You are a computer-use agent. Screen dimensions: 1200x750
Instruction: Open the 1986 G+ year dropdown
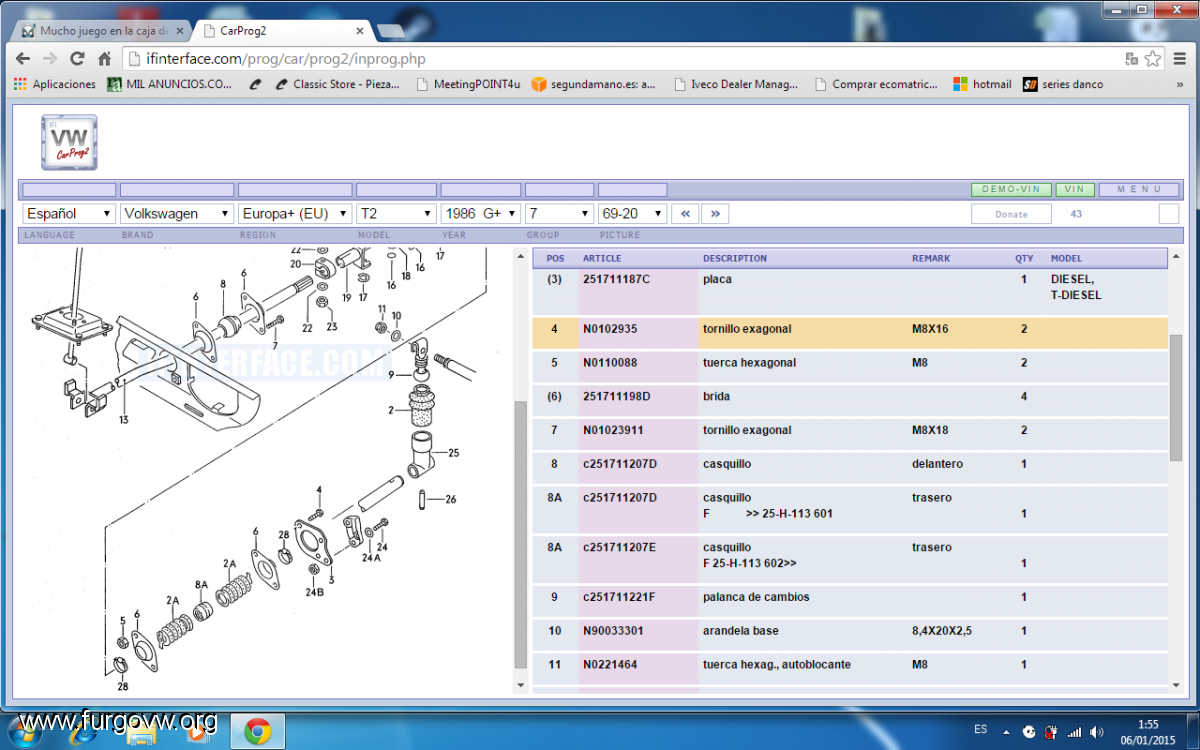pyautogui.click(x=481, y=214)
